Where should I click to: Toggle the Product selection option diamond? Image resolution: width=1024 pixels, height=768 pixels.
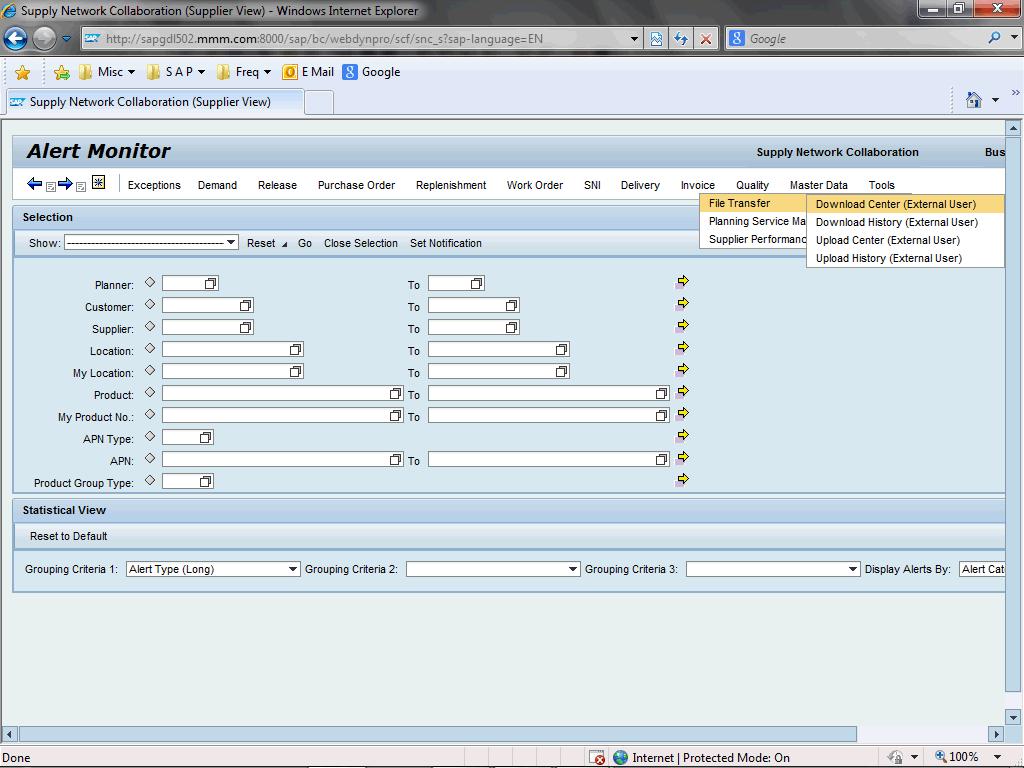click(150, 392)
